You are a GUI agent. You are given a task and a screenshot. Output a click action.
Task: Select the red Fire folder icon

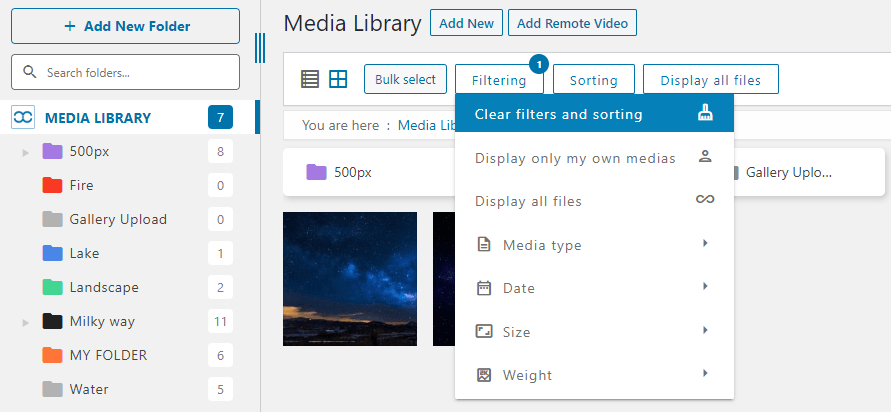[52, 185]
